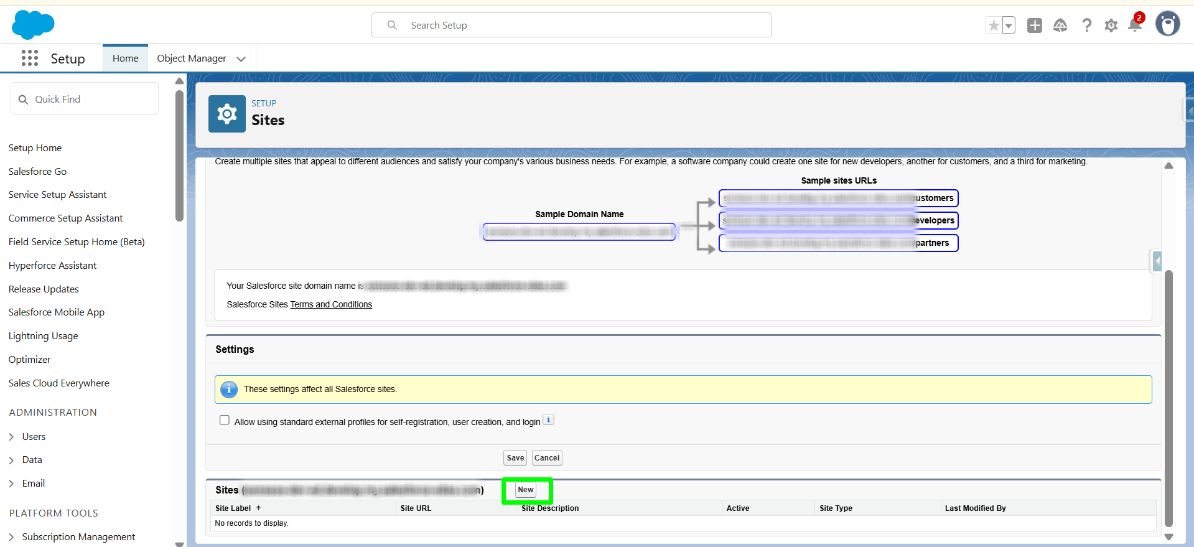Open the Help question mark icon
Viewport: 1194px width, 547px height.
point(1087,26)
